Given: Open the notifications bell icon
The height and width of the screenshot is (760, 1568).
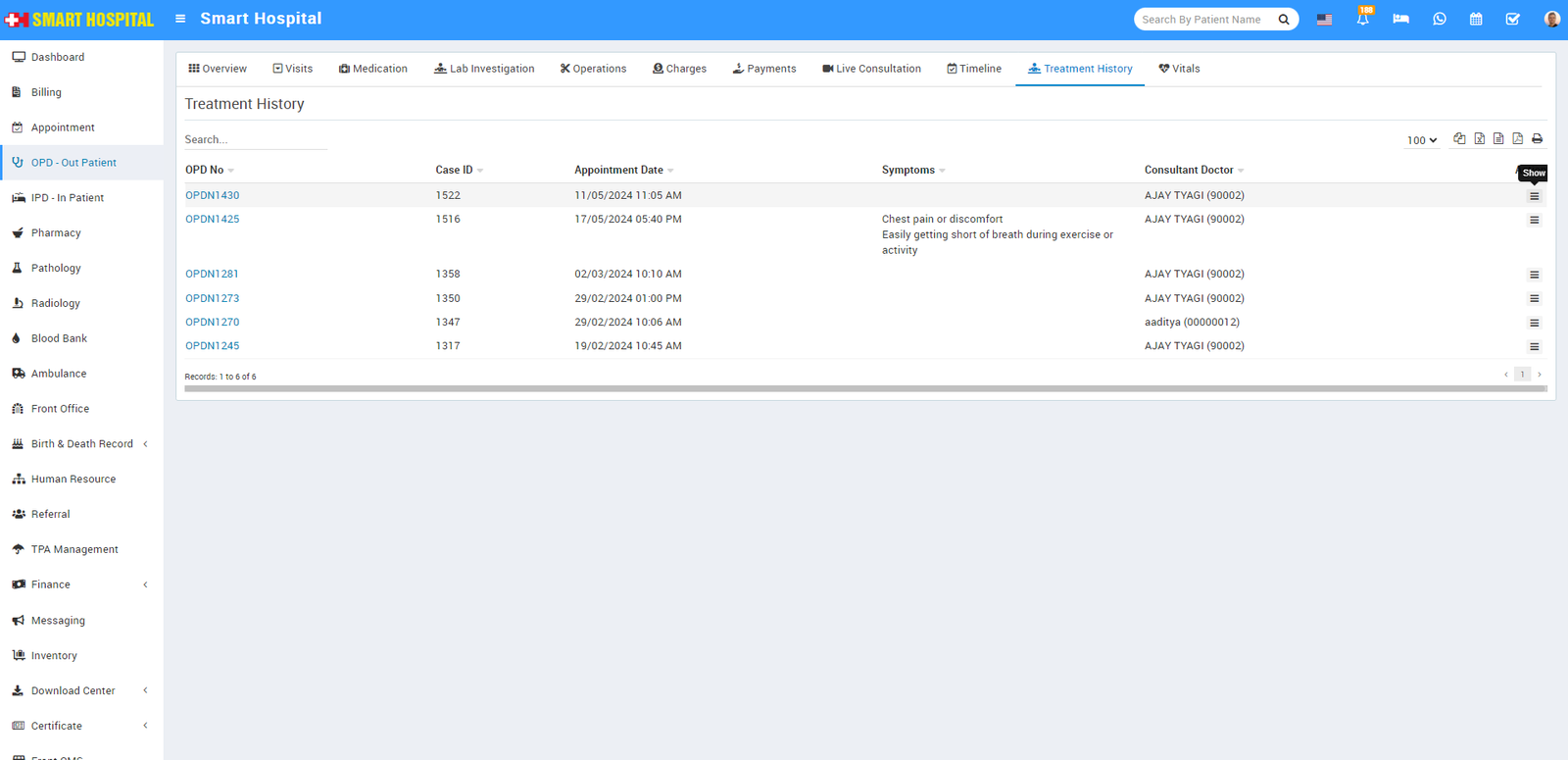Looking at the screenshot, I should [1362, 20].
